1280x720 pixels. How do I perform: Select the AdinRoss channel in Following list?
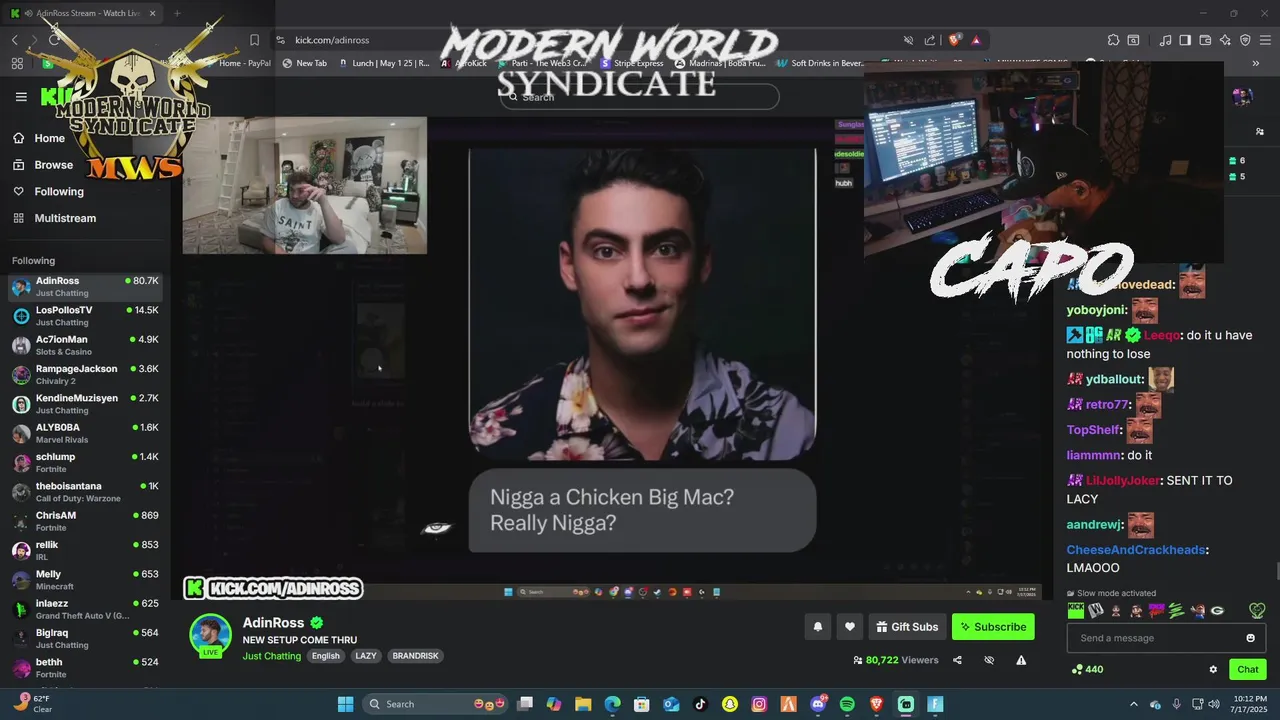click(x=85, y=287)
